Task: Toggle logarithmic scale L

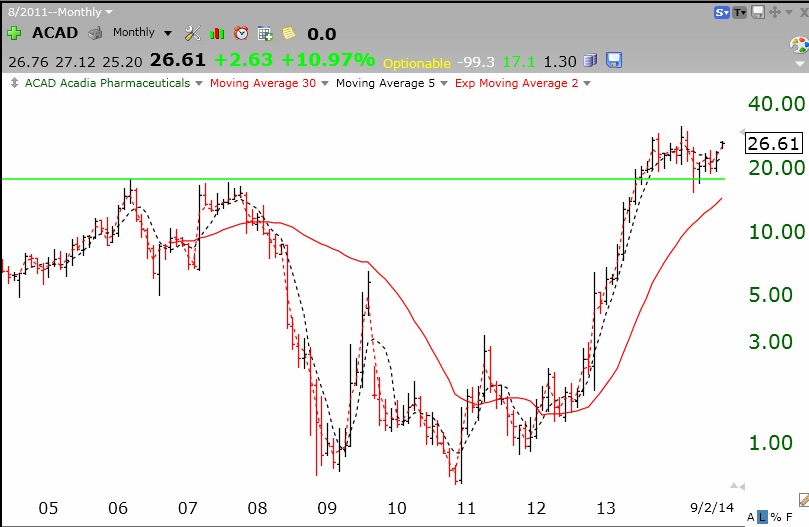Action: 763,517
